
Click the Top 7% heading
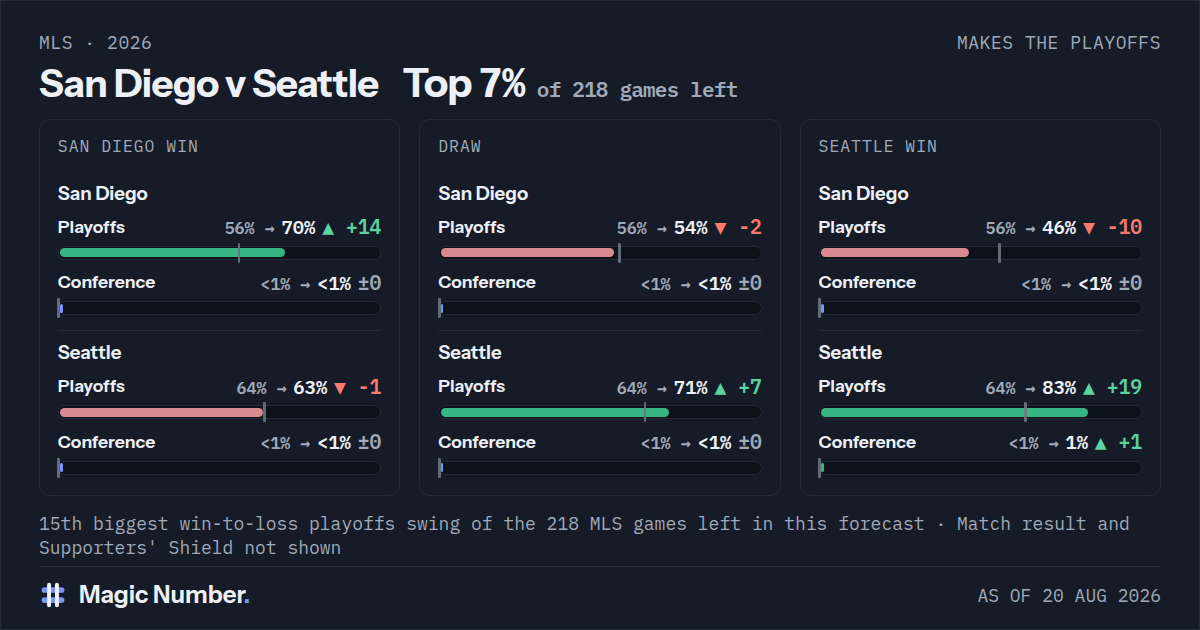pos(465,84)
